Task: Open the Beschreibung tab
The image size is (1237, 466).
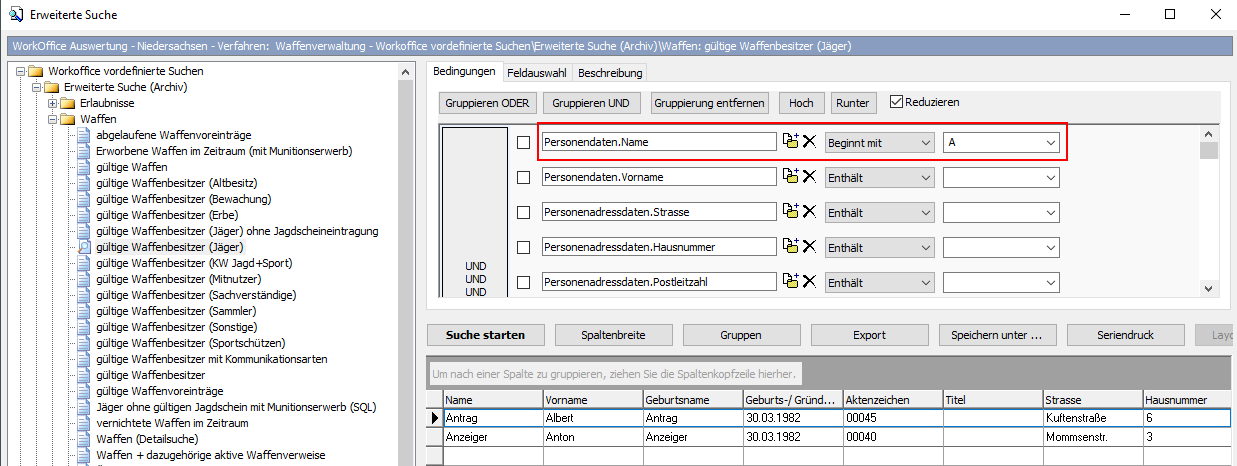Action: pyautogui.click(x=610, y=73)
